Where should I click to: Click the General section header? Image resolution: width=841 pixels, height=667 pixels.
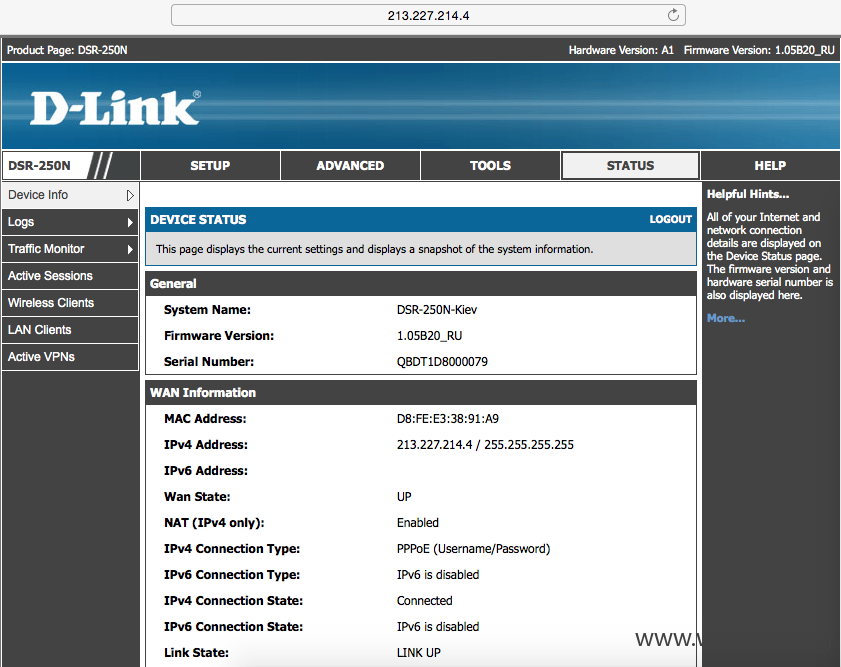coord(421,284)
